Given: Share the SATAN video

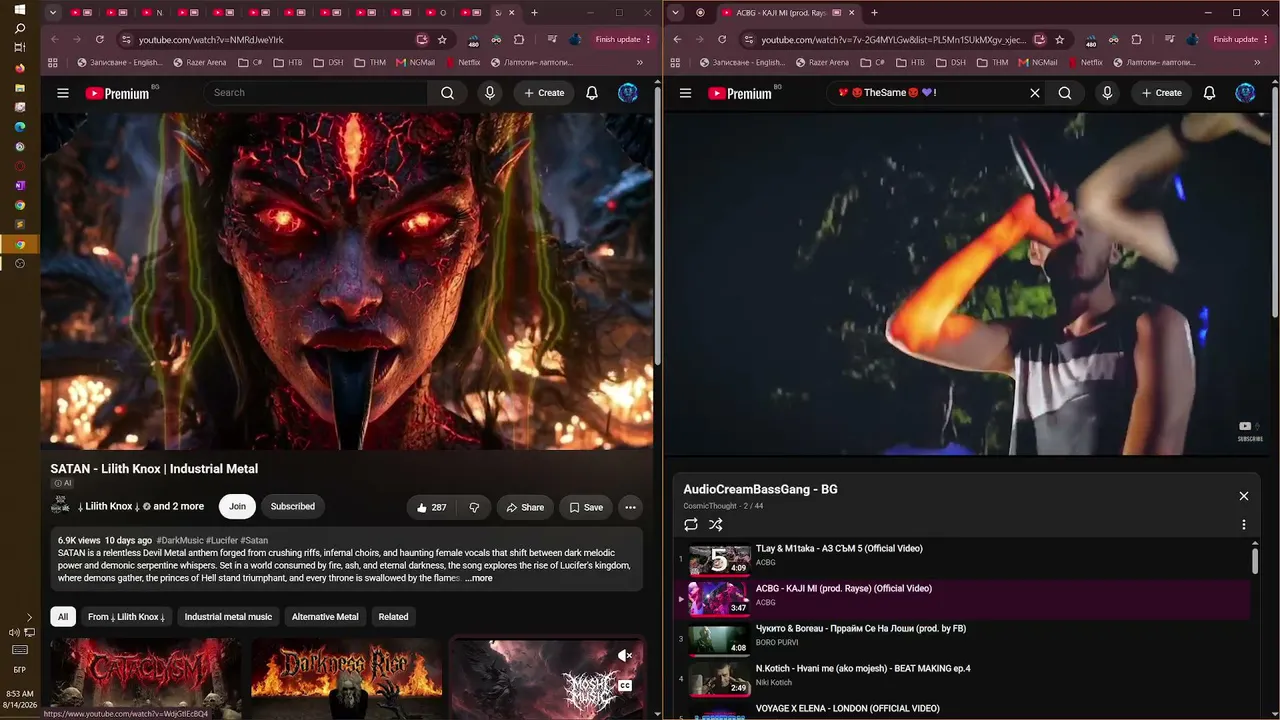Looking at the screenshot, I should 525,507.
